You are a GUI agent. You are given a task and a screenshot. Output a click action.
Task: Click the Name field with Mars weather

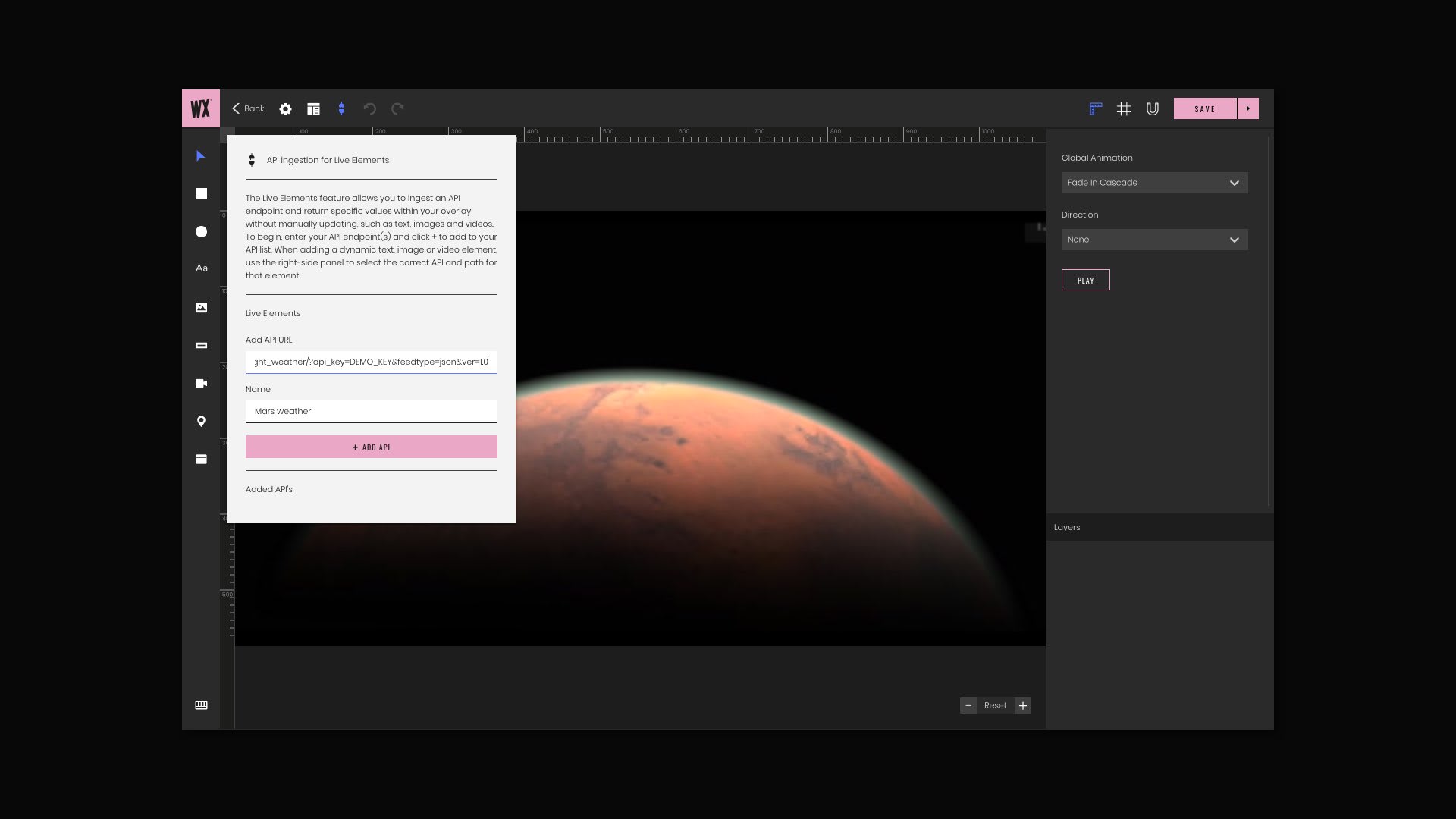[x=372, y=411]
